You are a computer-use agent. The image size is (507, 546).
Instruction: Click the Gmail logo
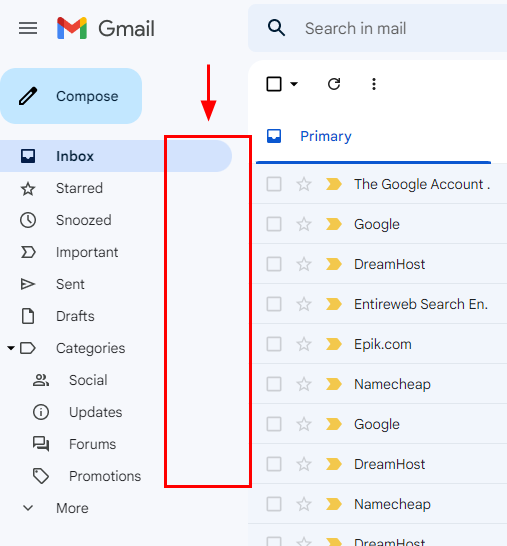(106, 28)
